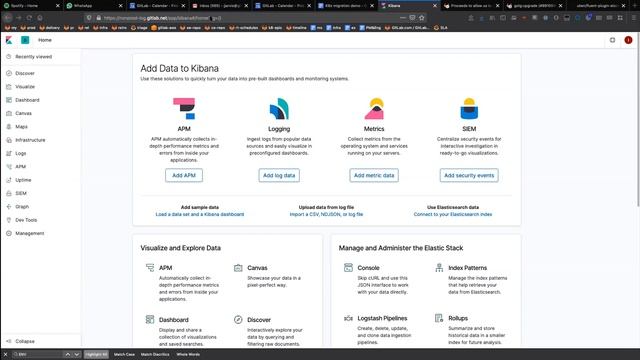Image resolution: width=640 pixels, height=360 pixels.
Task: Open Management in the sidebar
Action: click(x=29, y=233)
